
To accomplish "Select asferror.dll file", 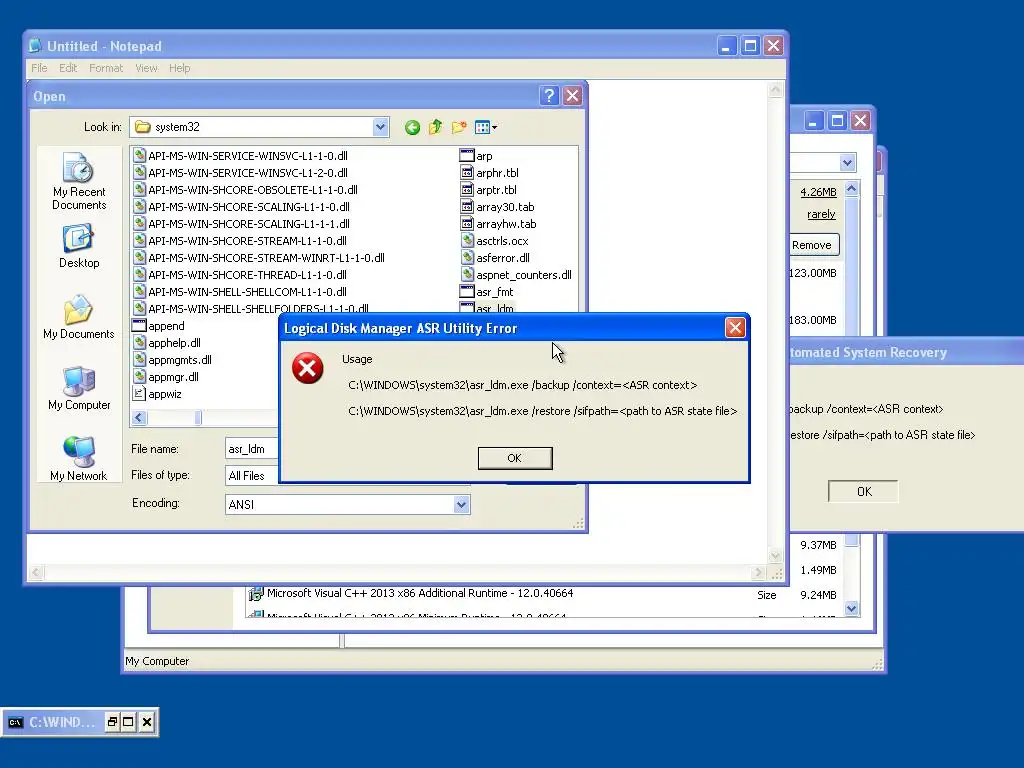I will coord(495,258).
